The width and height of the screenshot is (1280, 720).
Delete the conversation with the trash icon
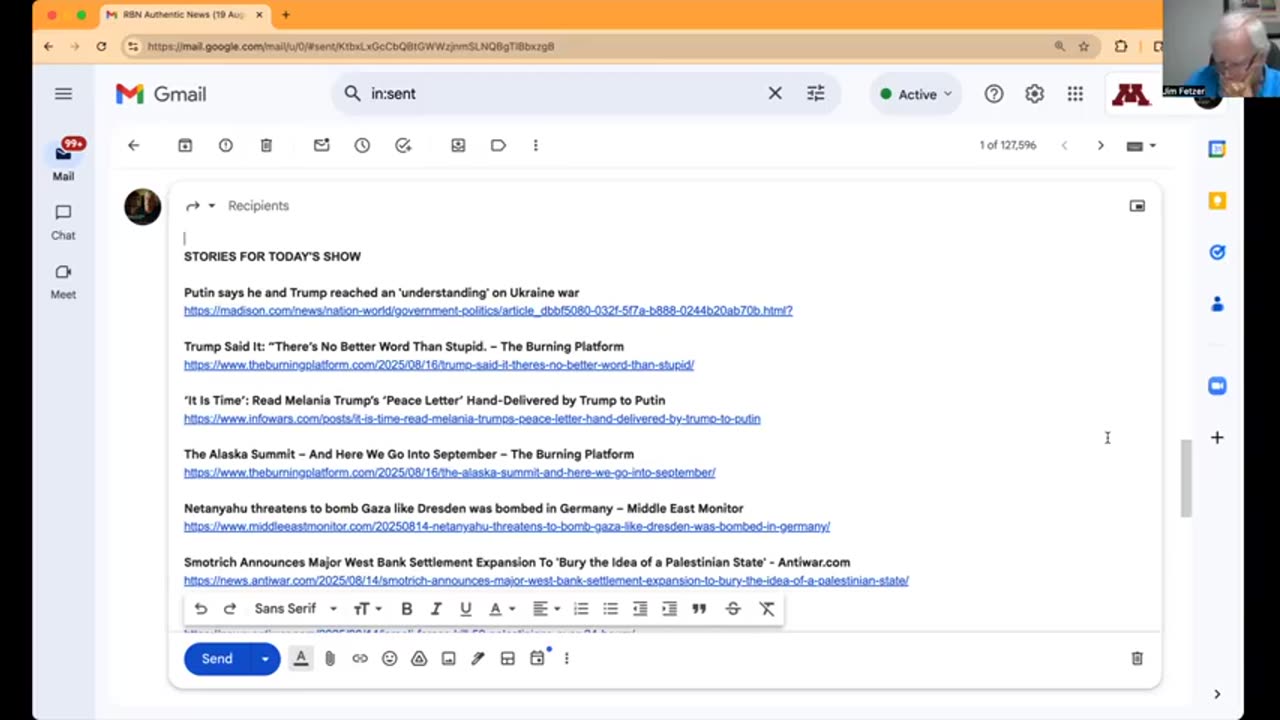(266, 145)
